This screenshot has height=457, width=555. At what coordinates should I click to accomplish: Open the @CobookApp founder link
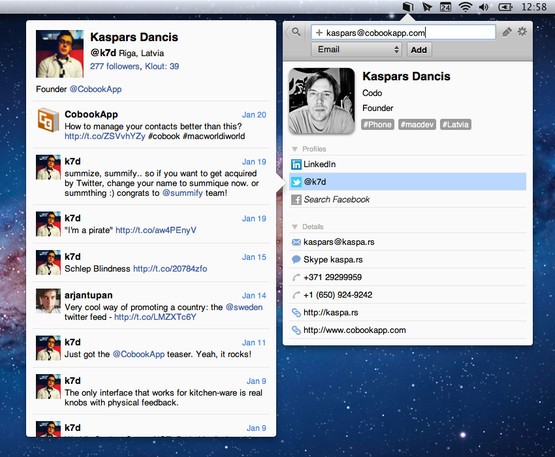point(96,89)
